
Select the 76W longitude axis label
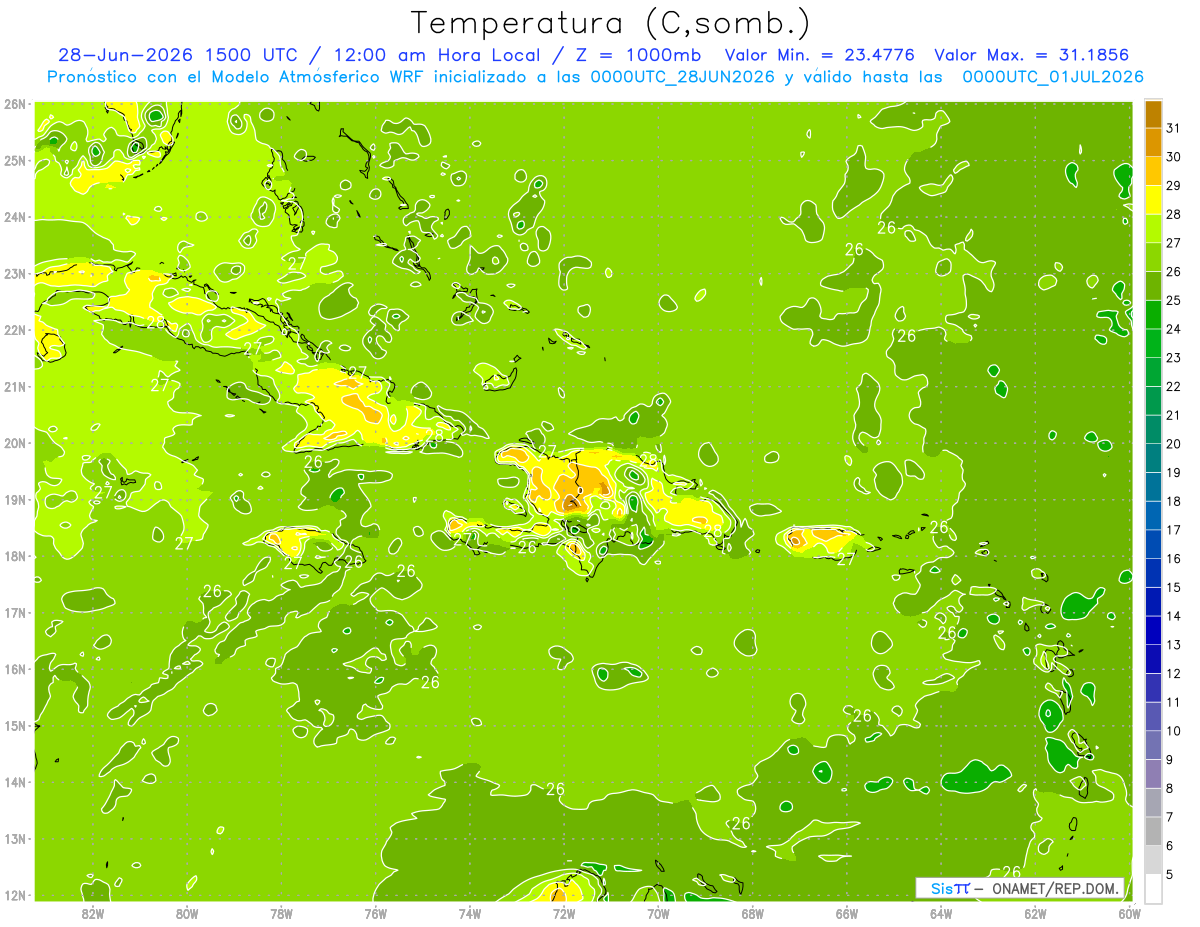(376, 914)
